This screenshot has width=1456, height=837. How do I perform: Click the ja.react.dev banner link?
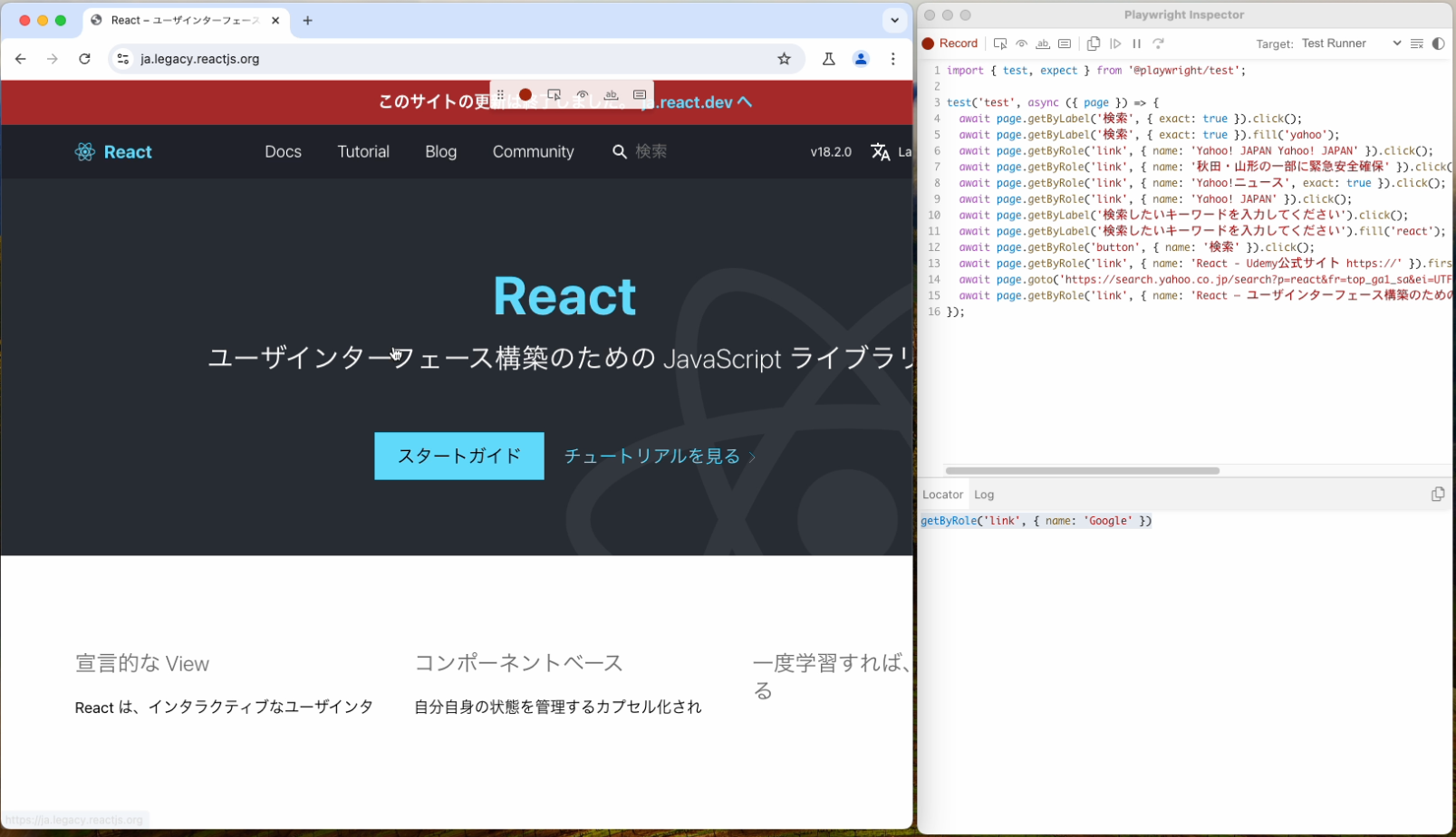coord(696,102)
